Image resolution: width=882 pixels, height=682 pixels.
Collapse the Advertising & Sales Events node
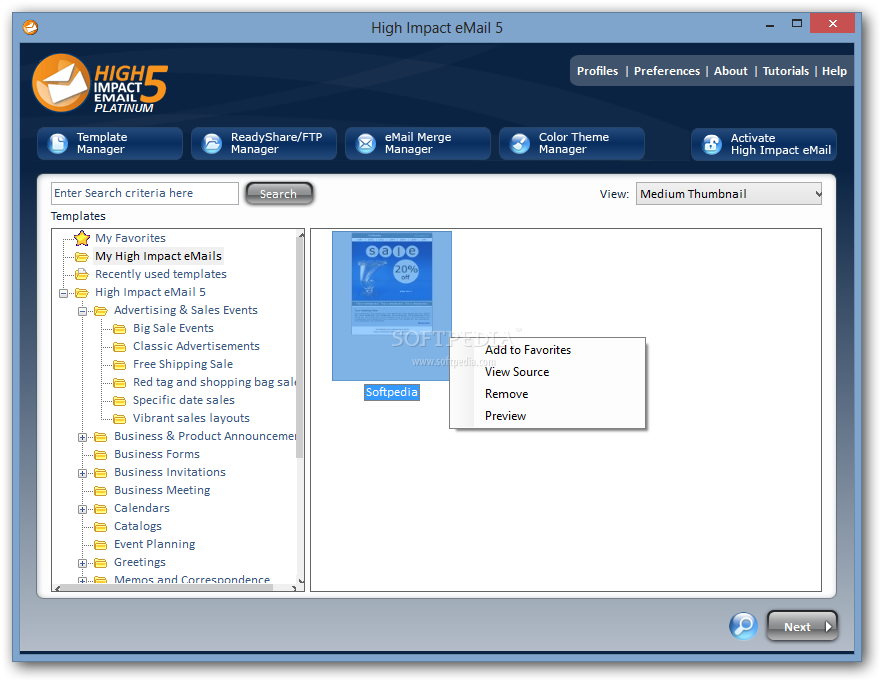[x=82, y=311]
